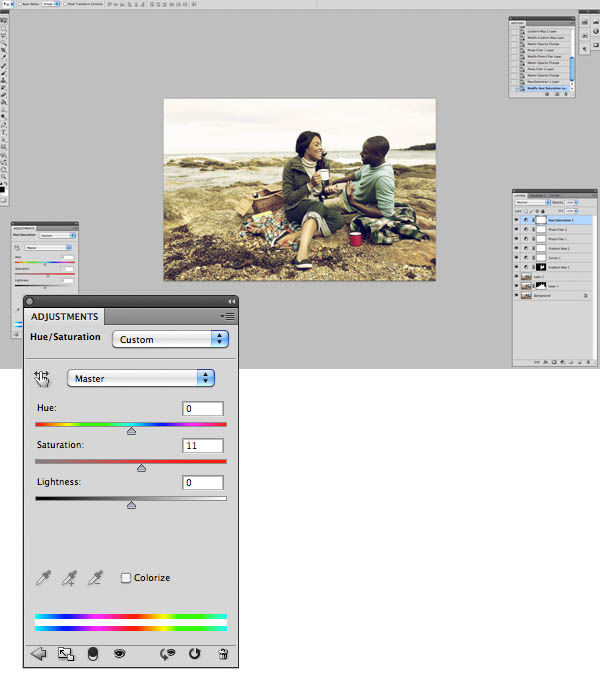Viewport: 600px width, 692px height.
Task: Select the subtract-from-sample eyedropper
Action: pos(95,577)
